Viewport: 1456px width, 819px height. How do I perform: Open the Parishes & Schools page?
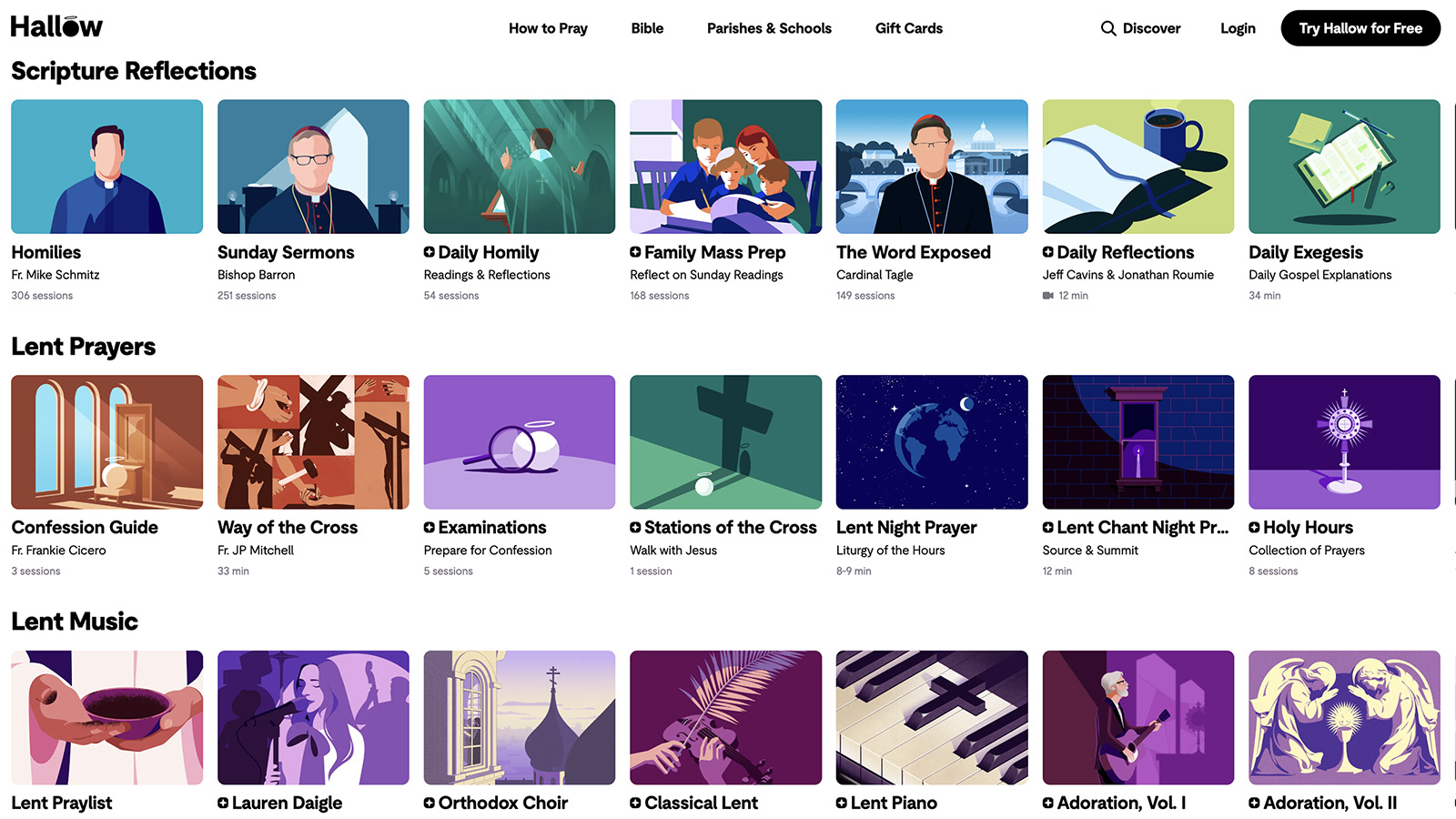(x=769, y=28)
